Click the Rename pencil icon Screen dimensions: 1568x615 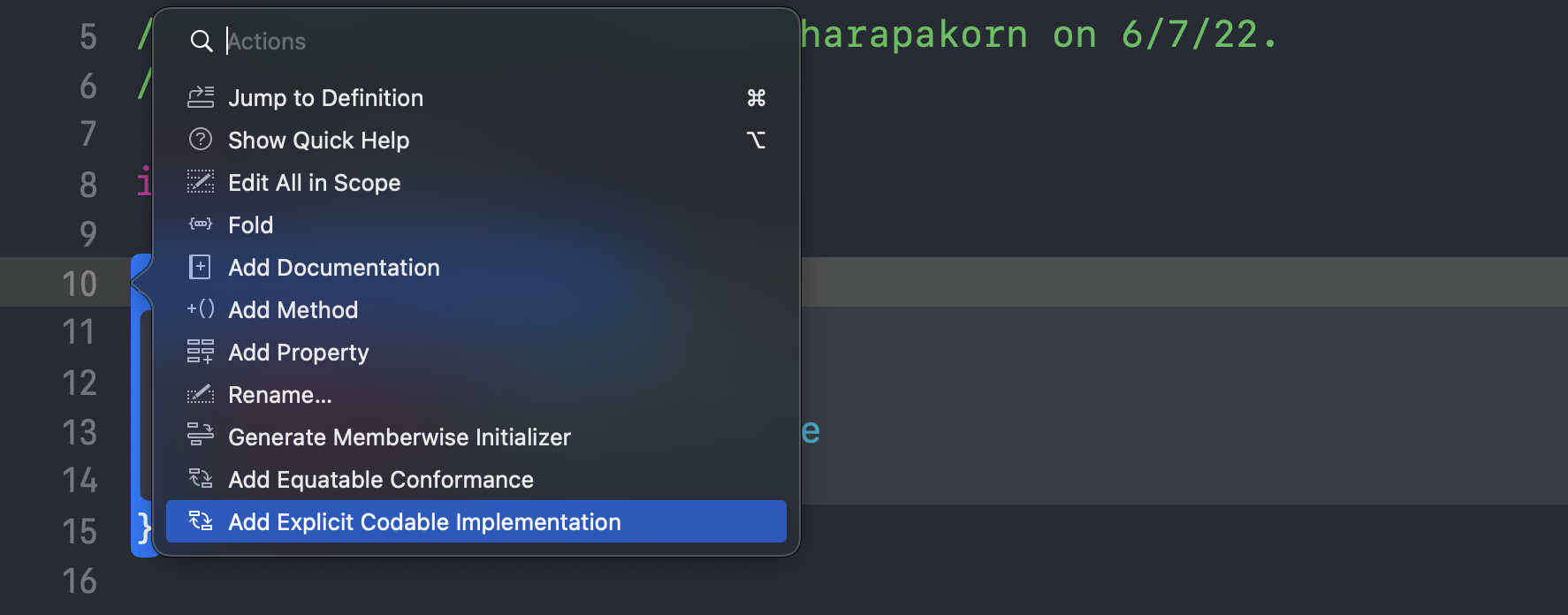[201, 394]
